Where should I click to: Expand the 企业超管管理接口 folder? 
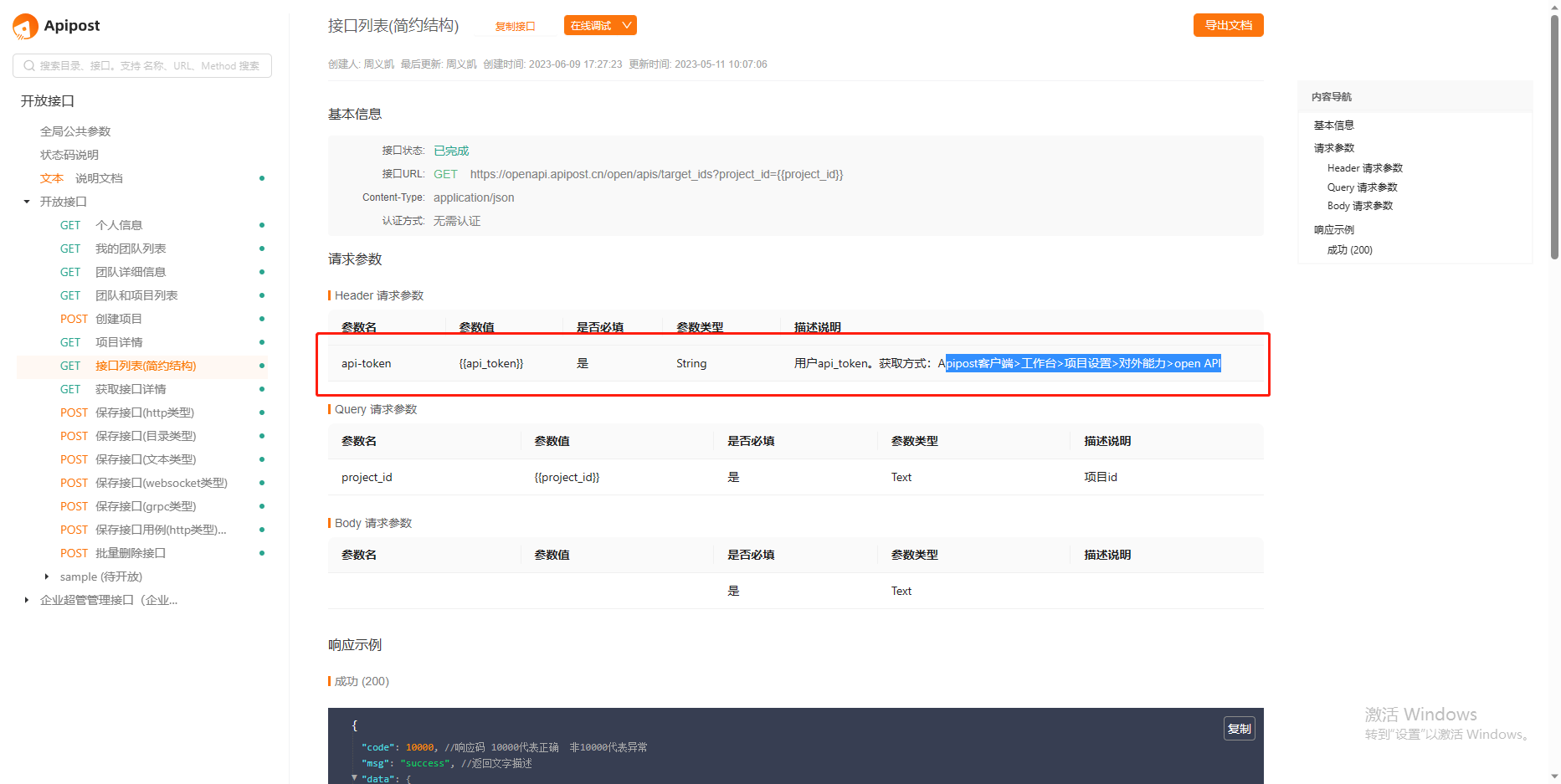point(27,600)
